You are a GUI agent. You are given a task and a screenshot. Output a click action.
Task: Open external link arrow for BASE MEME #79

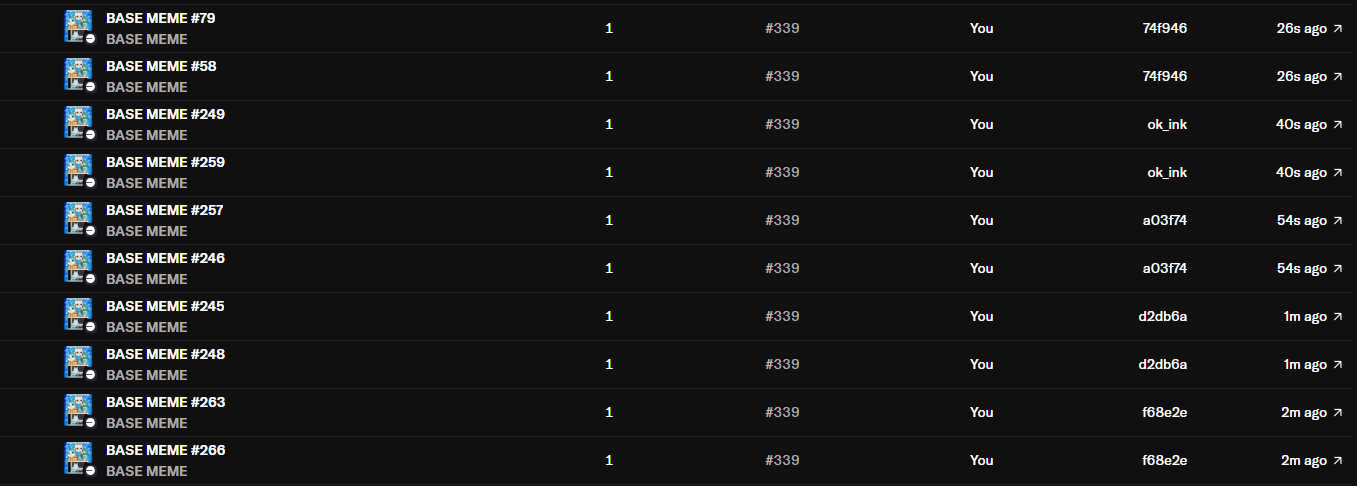click(1338, 29)
